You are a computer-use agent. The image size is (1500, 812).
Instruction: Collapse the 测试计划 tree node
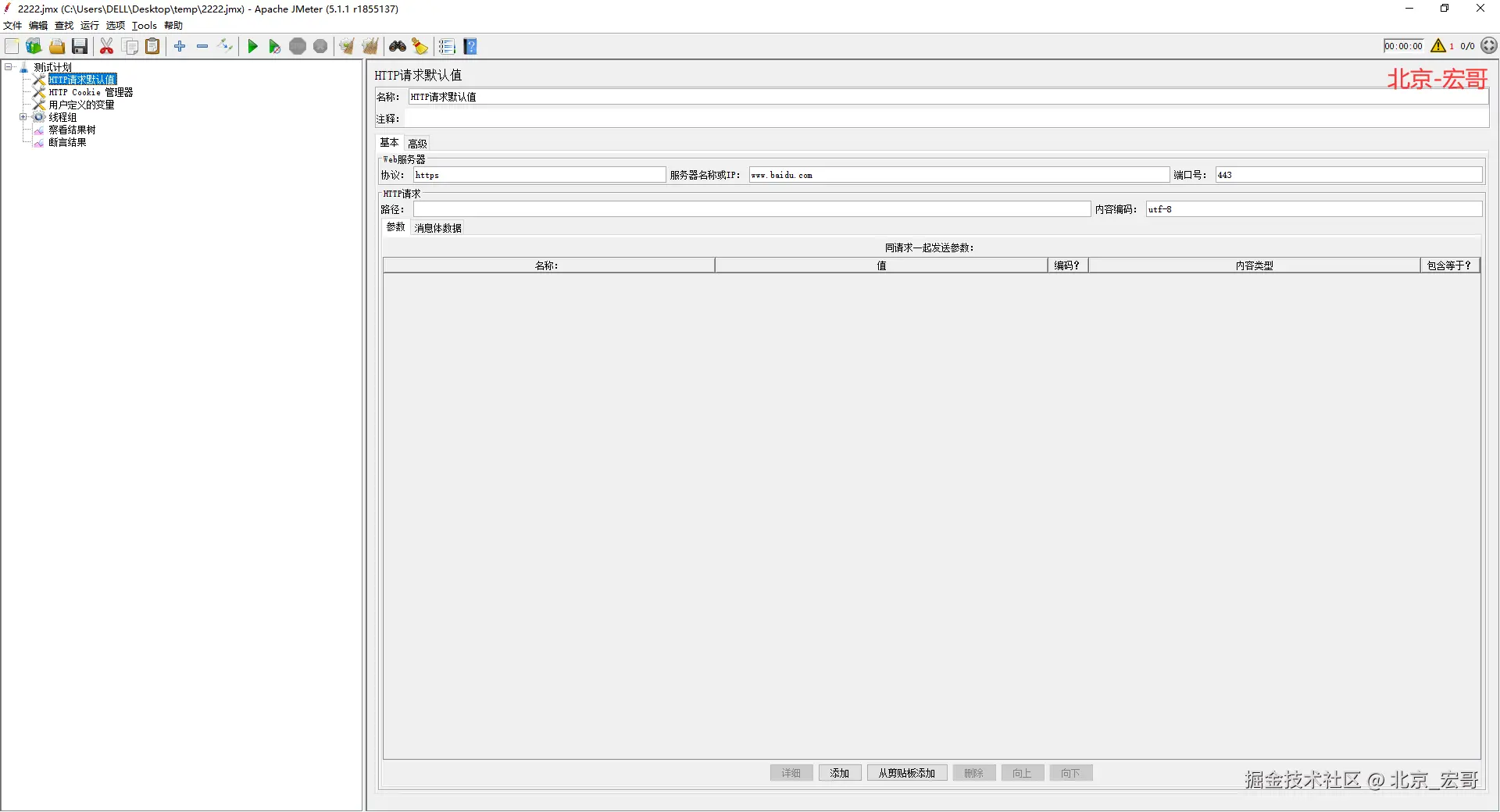(x=9, y=67)
